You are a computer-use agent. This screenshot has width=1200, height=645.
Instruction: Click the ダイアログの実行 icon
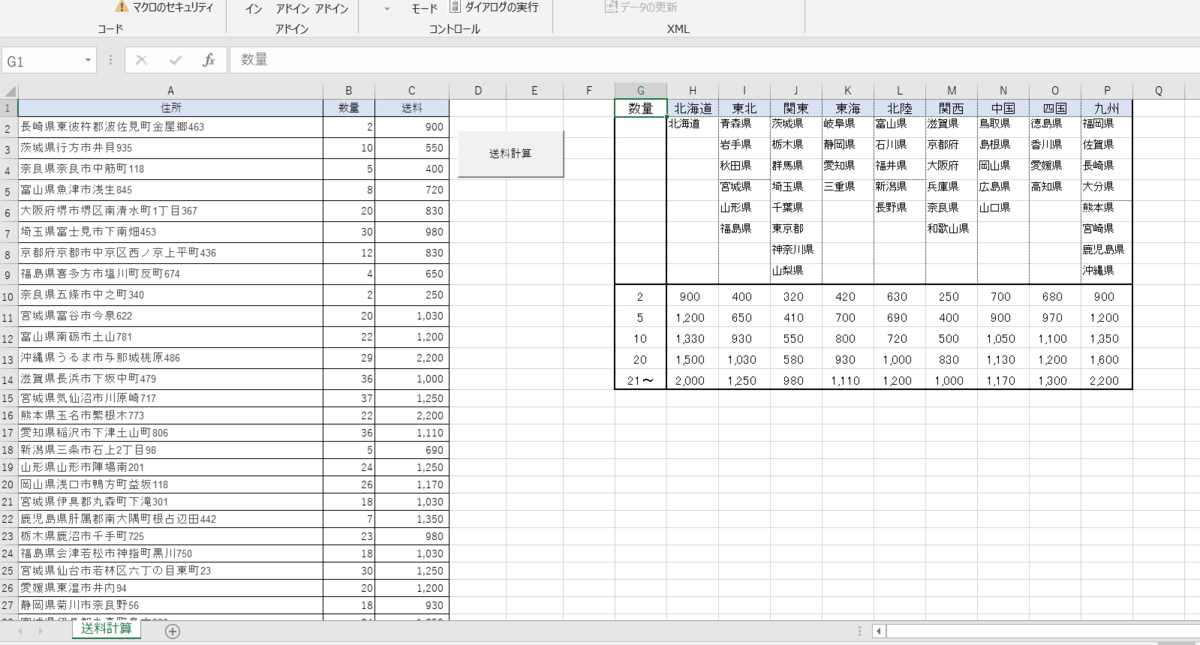click(x=455, y=7)
